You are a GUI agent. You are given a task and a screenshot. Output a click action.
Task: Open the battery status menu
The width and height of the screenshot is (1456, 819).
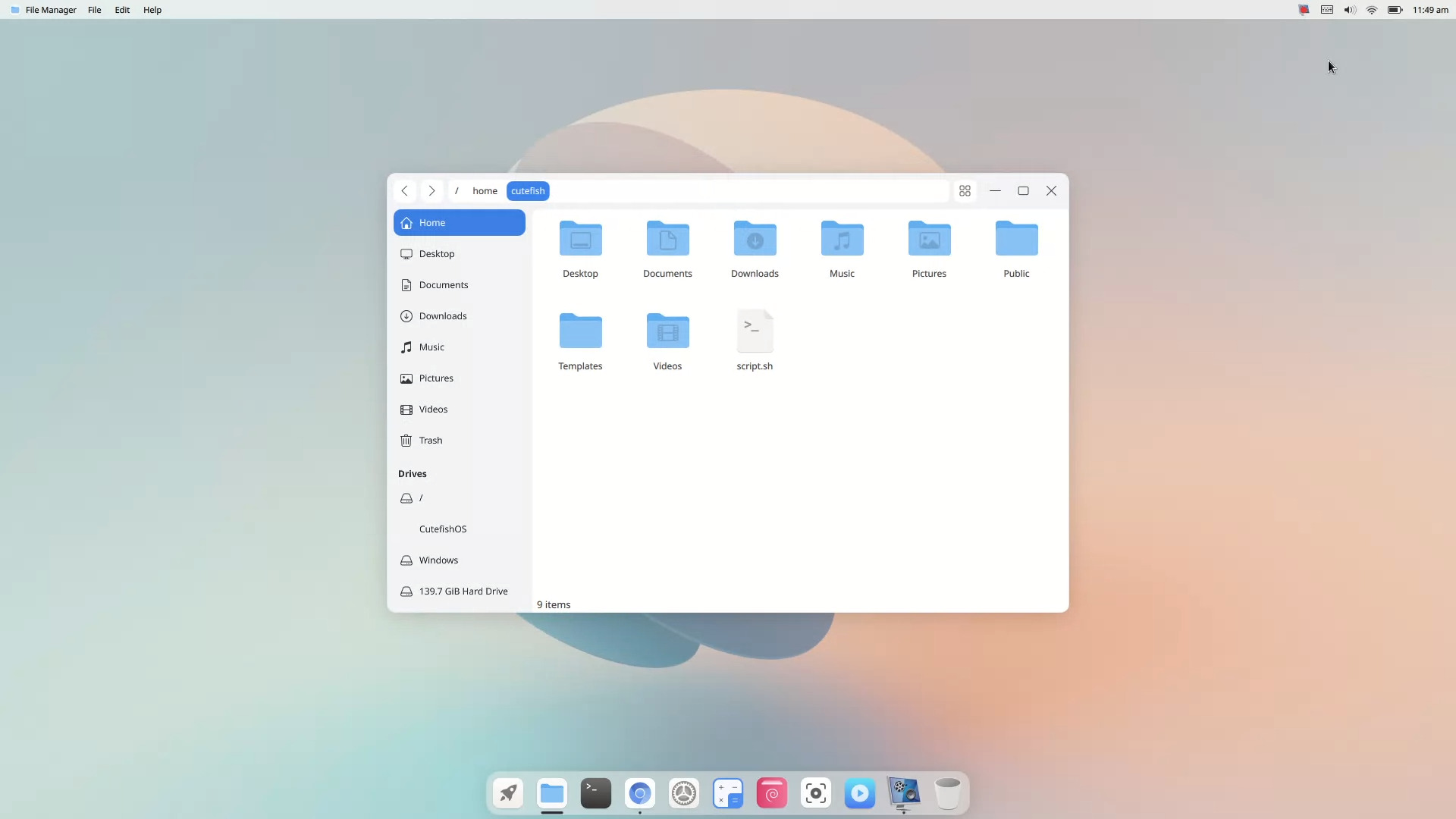tap(1396, 10)
